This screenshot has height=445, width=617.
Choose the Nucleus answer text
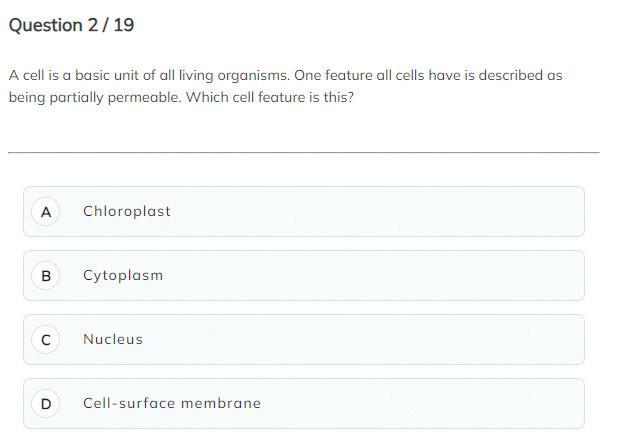click(112, 339)
